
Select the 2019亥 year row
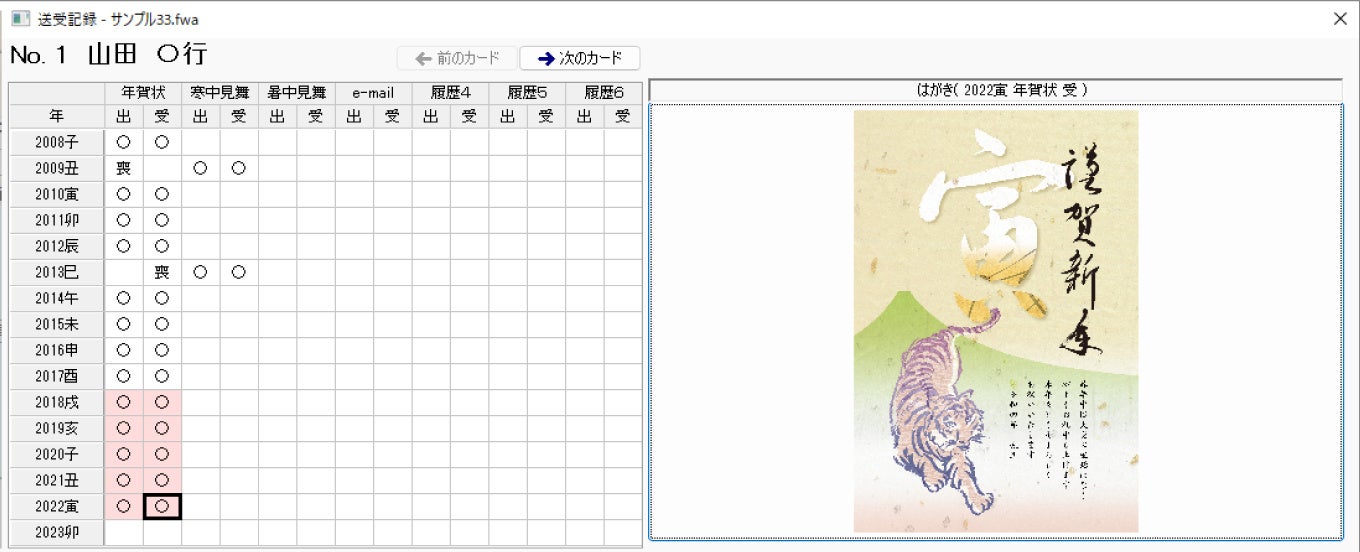pyautogui.click(x=57, y=428)
